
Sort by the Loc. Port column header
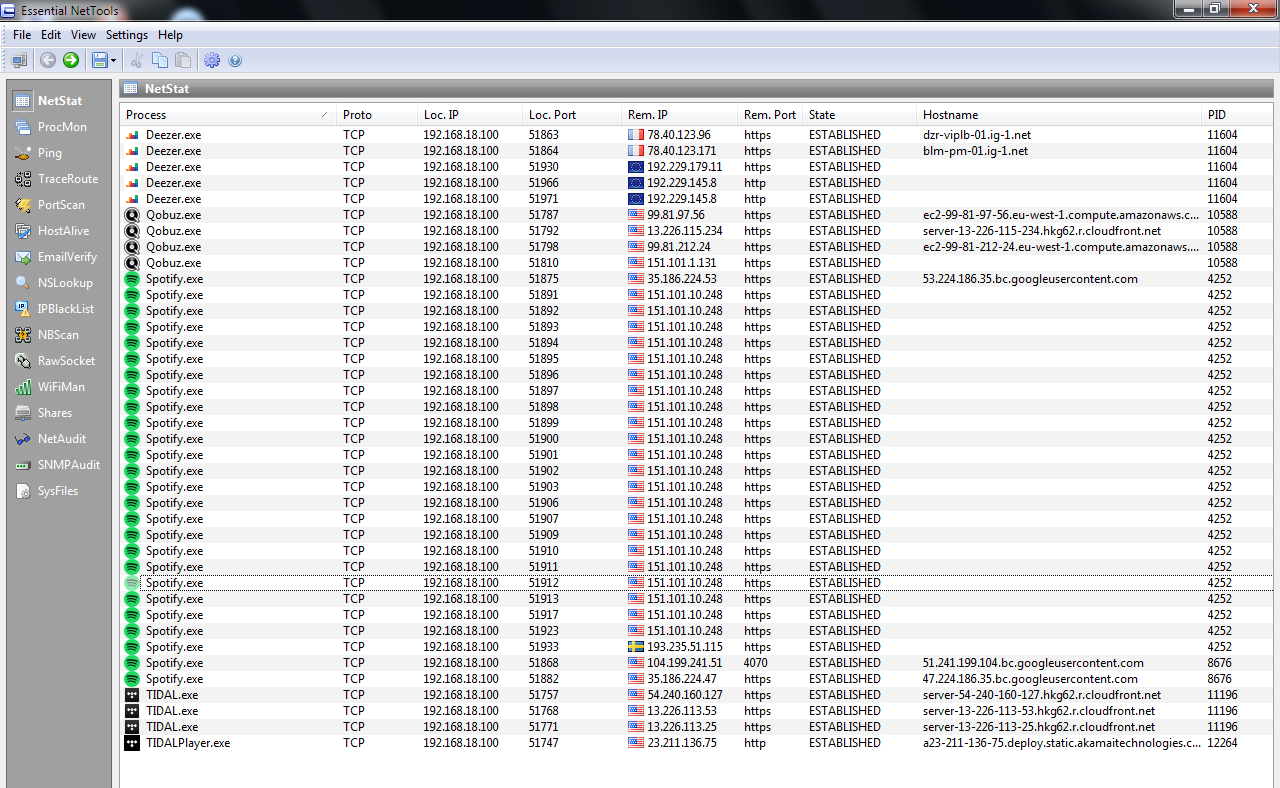[x=572, y=115]
